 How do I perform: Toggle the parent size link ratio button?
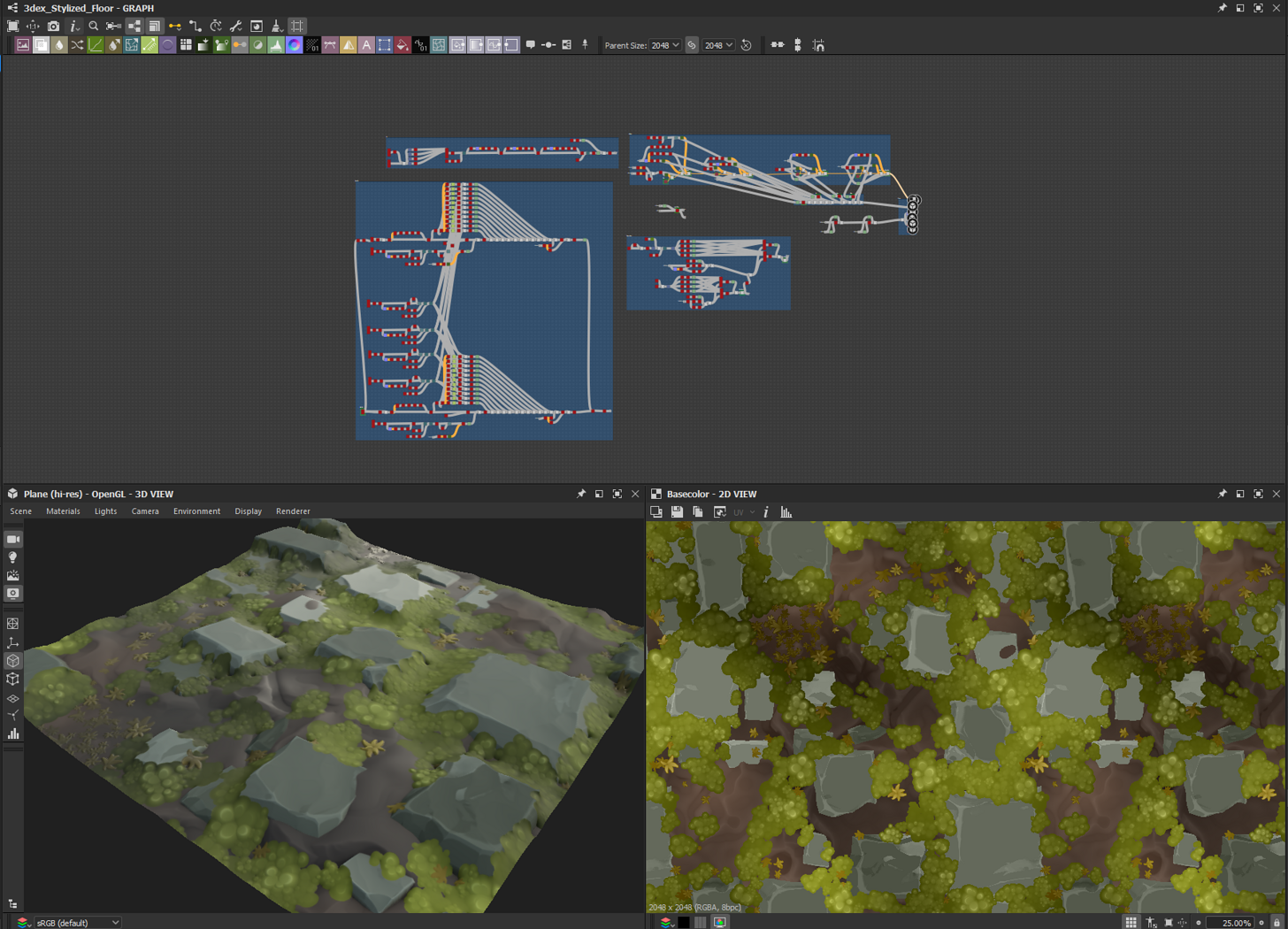coord(692,45)
